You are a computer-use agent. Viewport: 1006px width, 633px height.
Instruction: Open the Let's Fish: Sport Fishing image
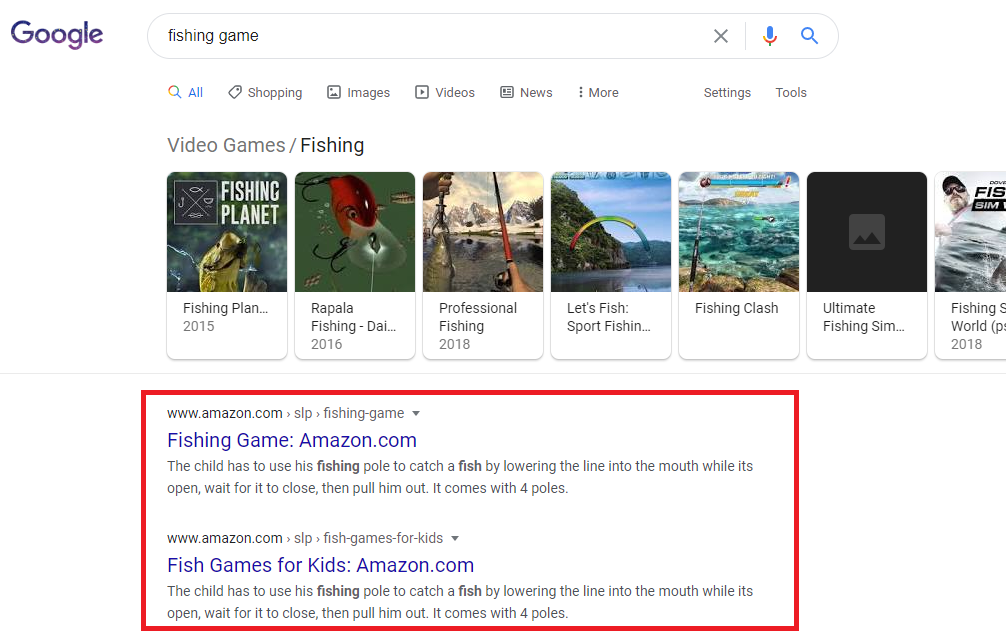tap(611, 232)
